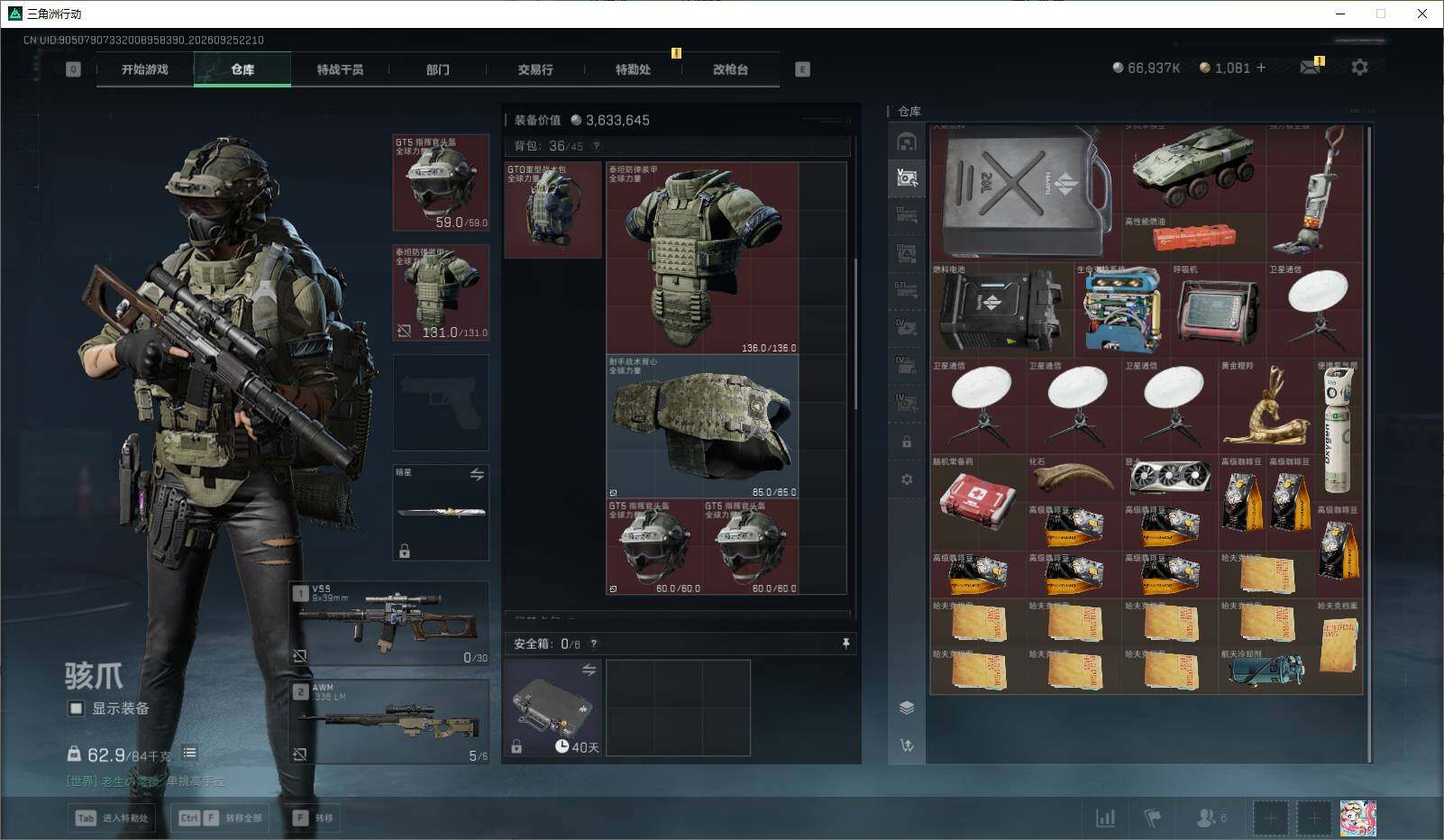Toggle the pin icon on the 安全箱 bar
Viewport: 1444px width, 840px height.
point(845,644)
